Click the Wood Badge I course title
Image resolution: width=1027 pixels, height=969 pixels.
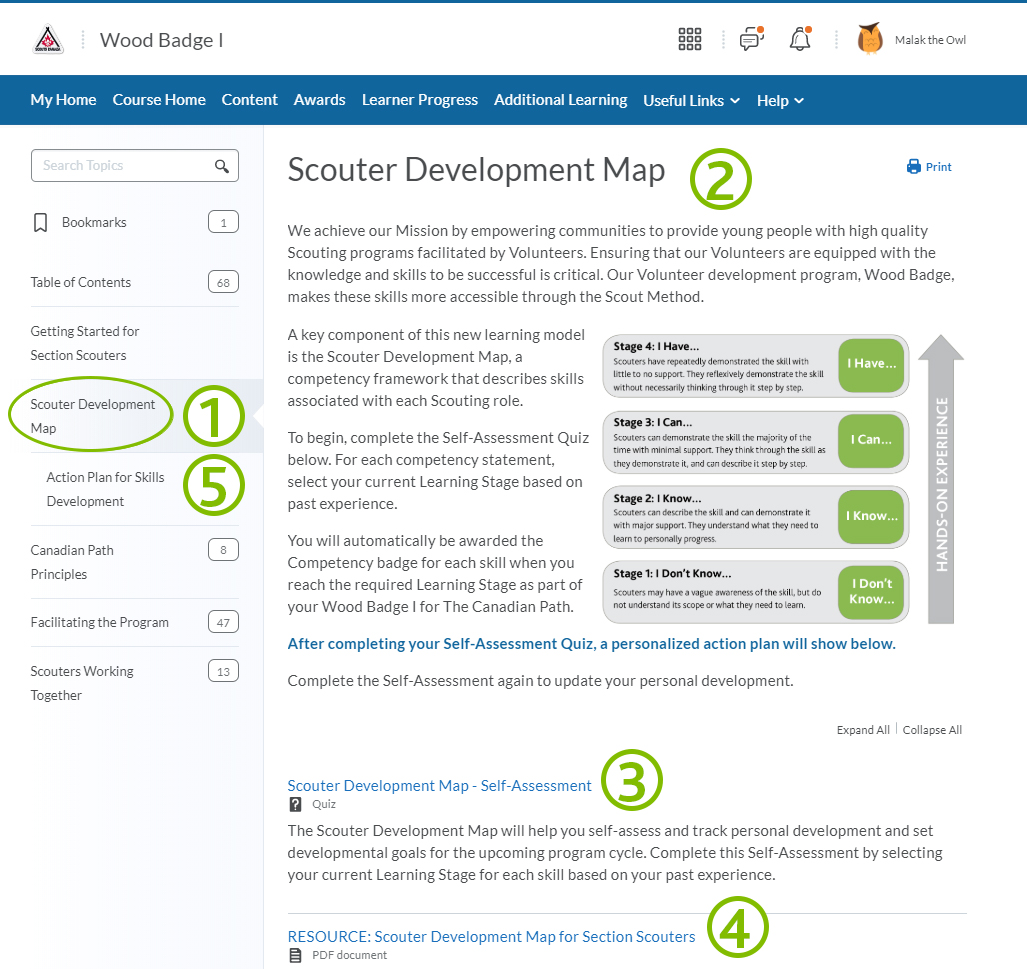161,40
